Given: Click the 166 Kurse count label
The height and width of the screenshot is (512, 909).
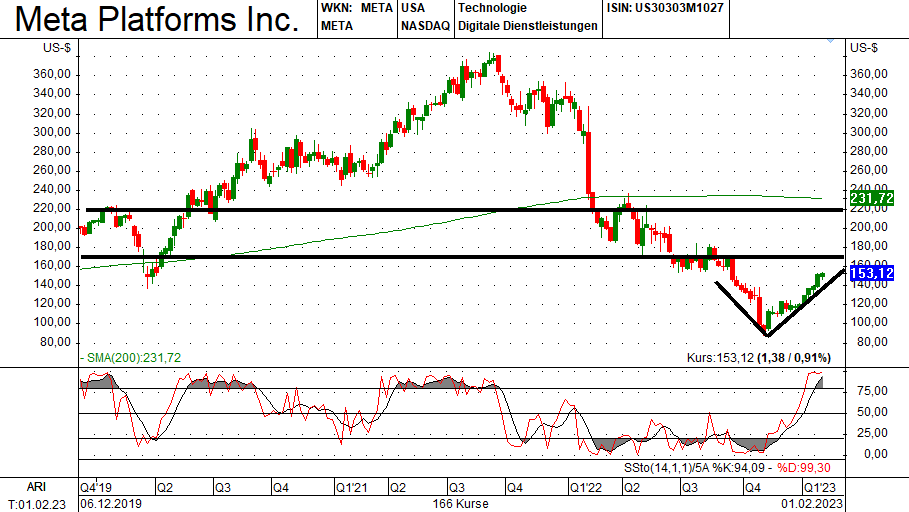Looking at the screenshot, I should [x=460, y=504].
